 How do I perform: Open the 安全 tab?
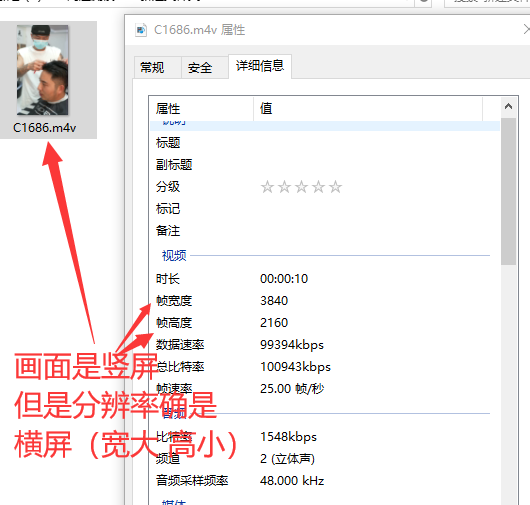pos(200,68)
